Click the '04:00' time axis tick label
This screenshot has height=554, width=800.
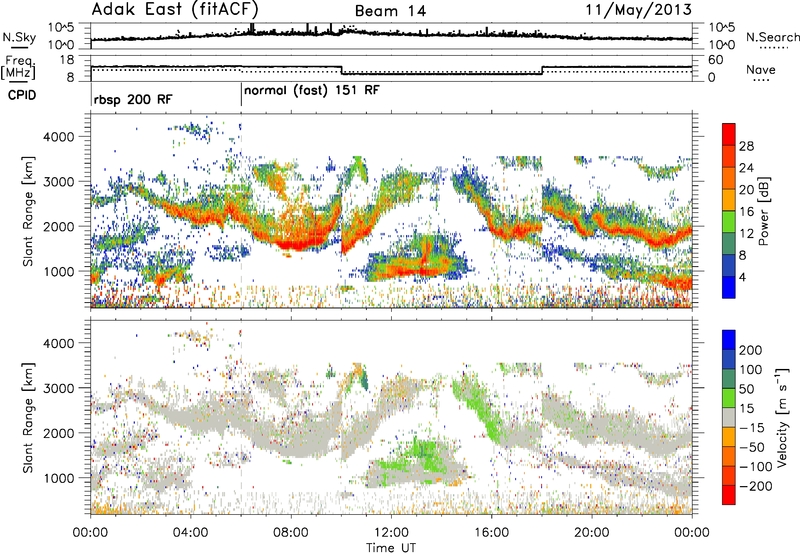tap(191, 533)
